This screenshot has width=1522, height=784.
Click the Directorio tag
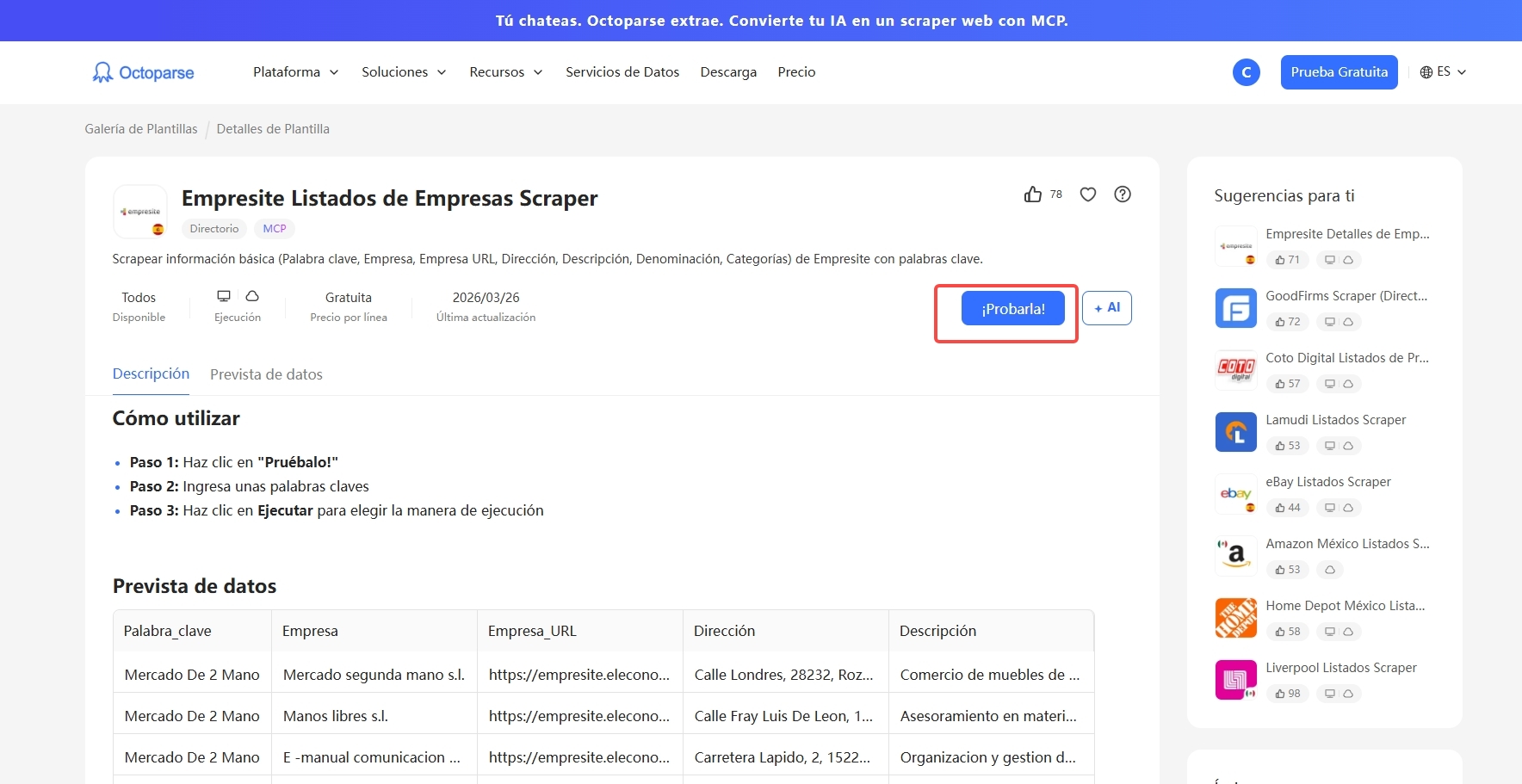(214, 229)
